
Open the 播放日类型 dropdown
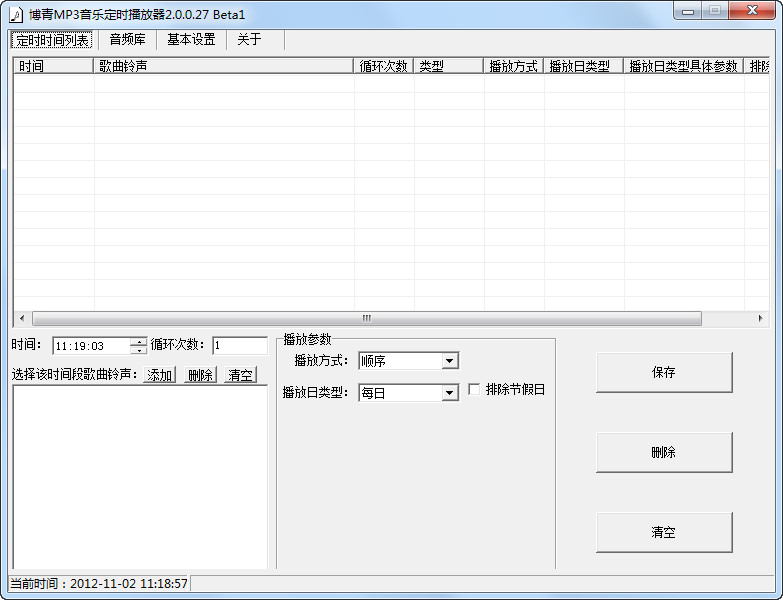408,393
